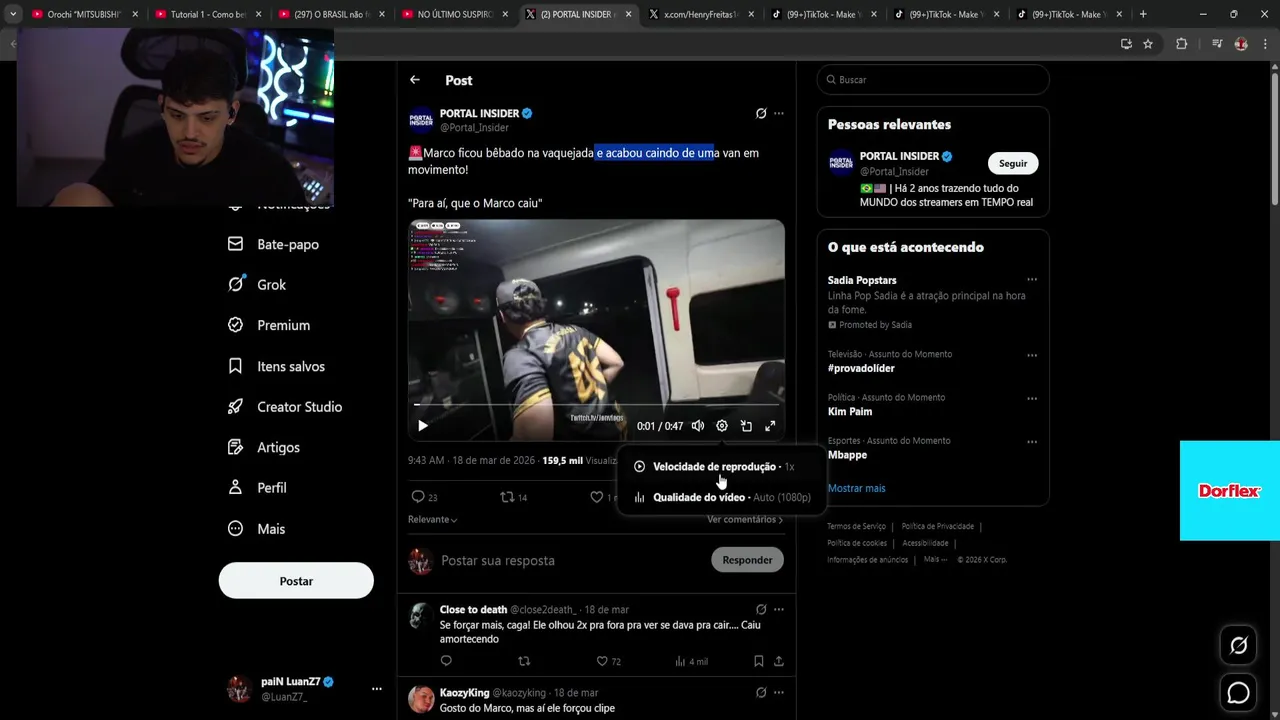Open floating Grok button at bottom right
Viewport: 1280px width, 720px height.
[1238, 646]
